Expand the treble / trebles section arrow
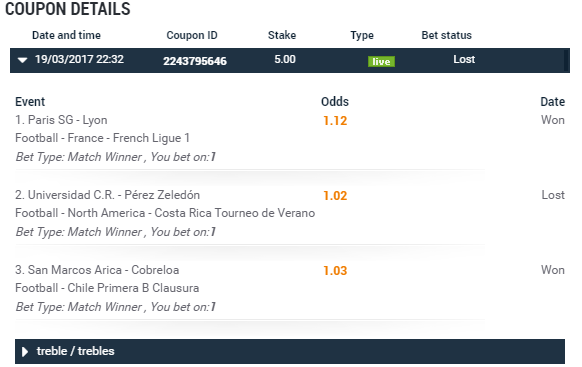Screen dimensions: 582x367 click(25, 352)
